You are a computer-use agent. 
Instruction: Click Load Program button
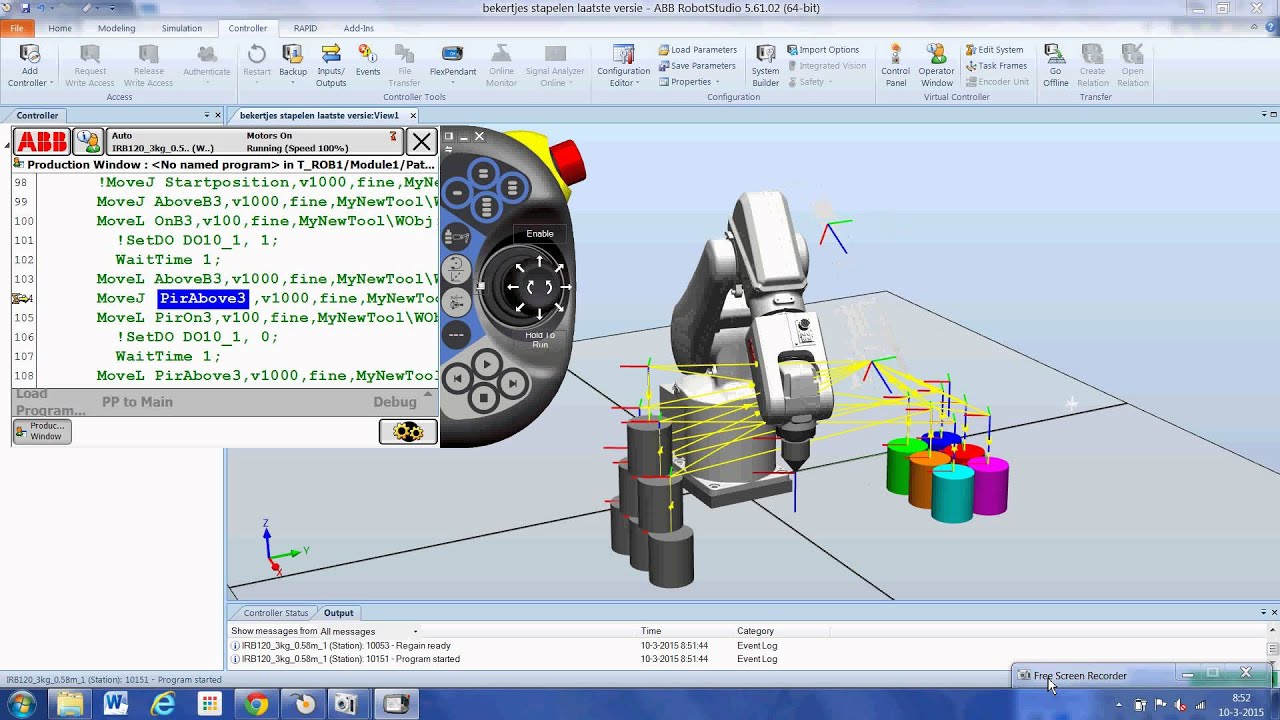pyautogui.click(x=51, y=402)
